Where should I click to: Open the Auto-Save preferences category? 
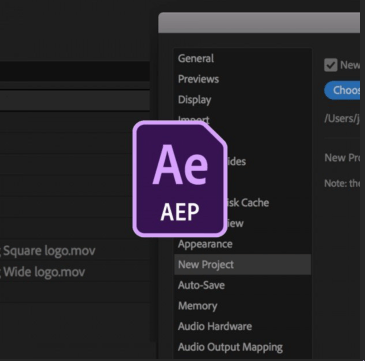pos(201,285)
